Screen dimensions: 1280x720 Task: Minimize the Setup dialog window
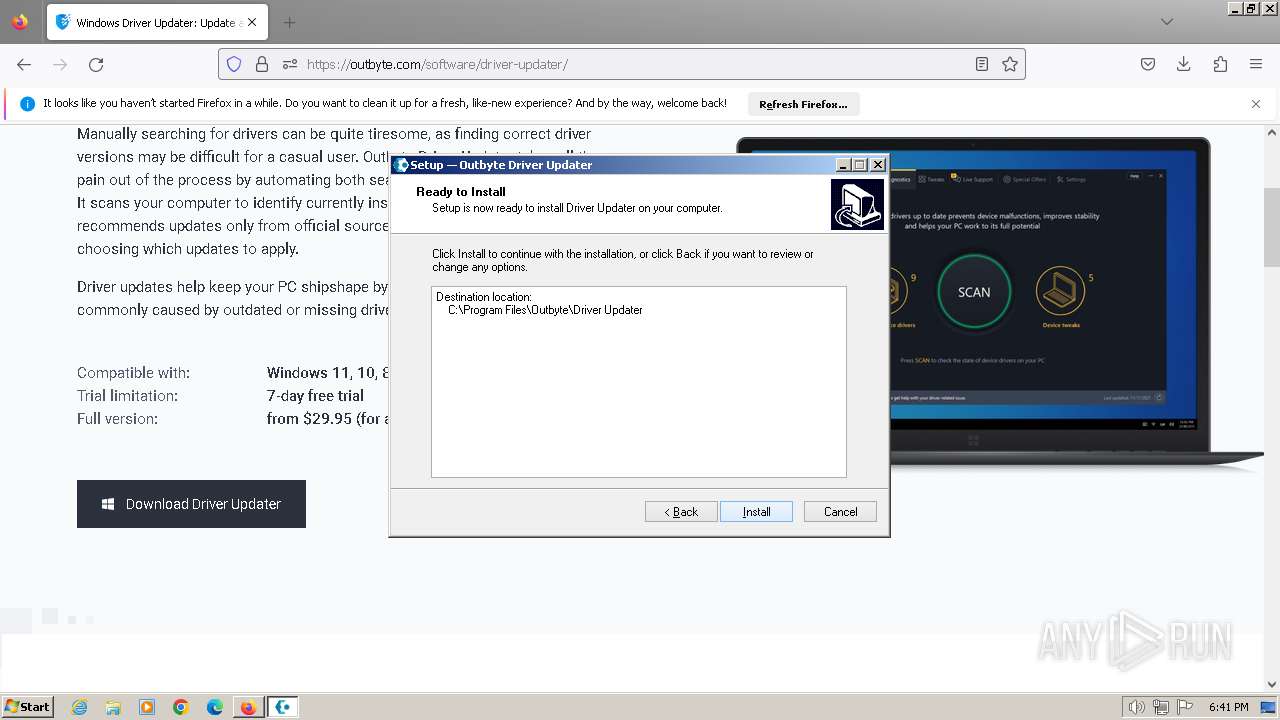coord(843,165)
